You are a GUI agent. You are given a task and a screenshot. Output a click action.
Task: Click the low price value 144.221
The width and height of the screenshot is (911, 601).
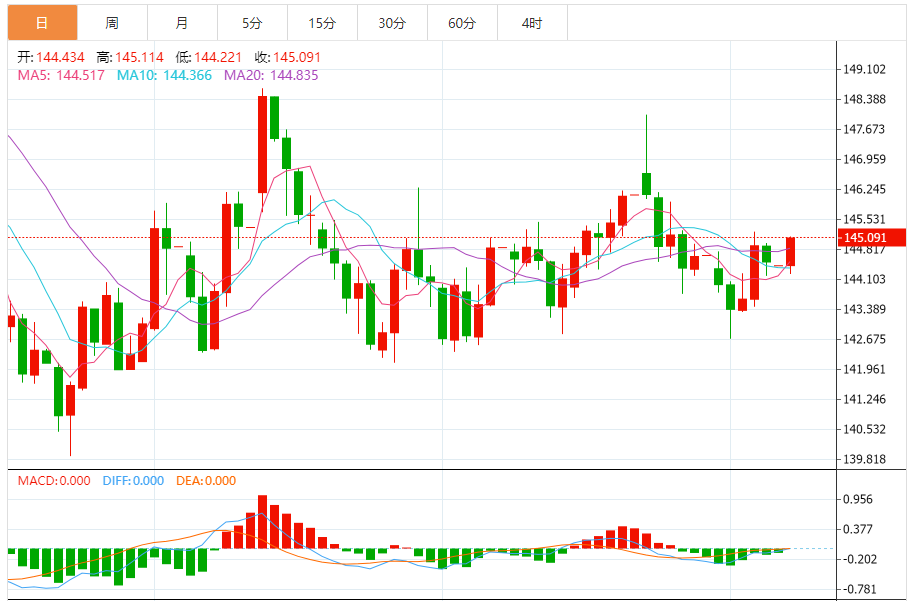218,58
